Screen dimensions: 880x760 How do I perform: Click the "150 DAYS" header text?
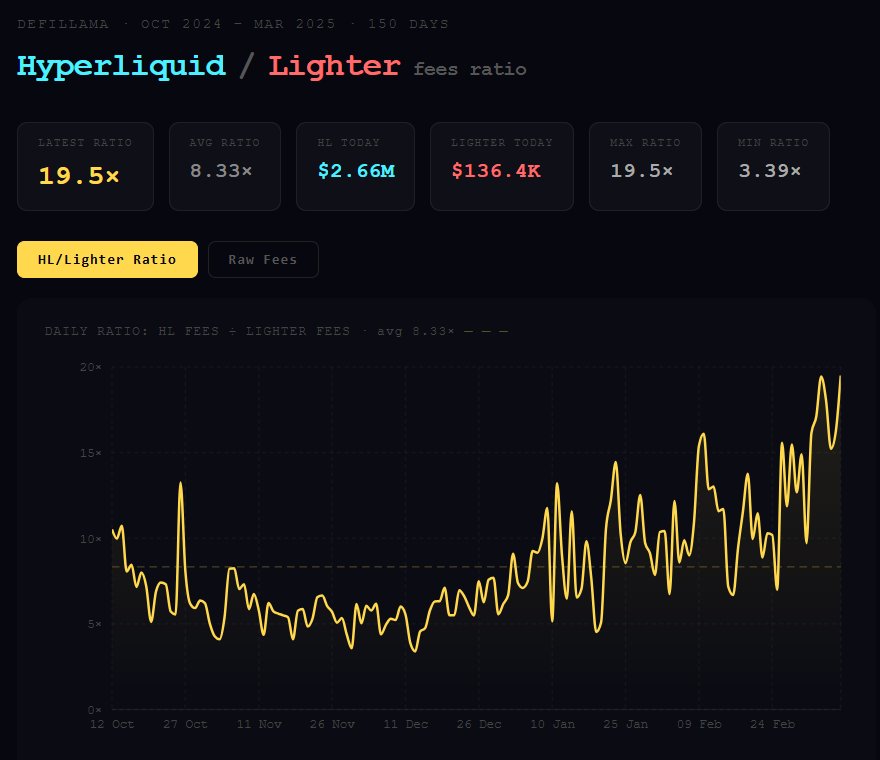click(408, 24)
